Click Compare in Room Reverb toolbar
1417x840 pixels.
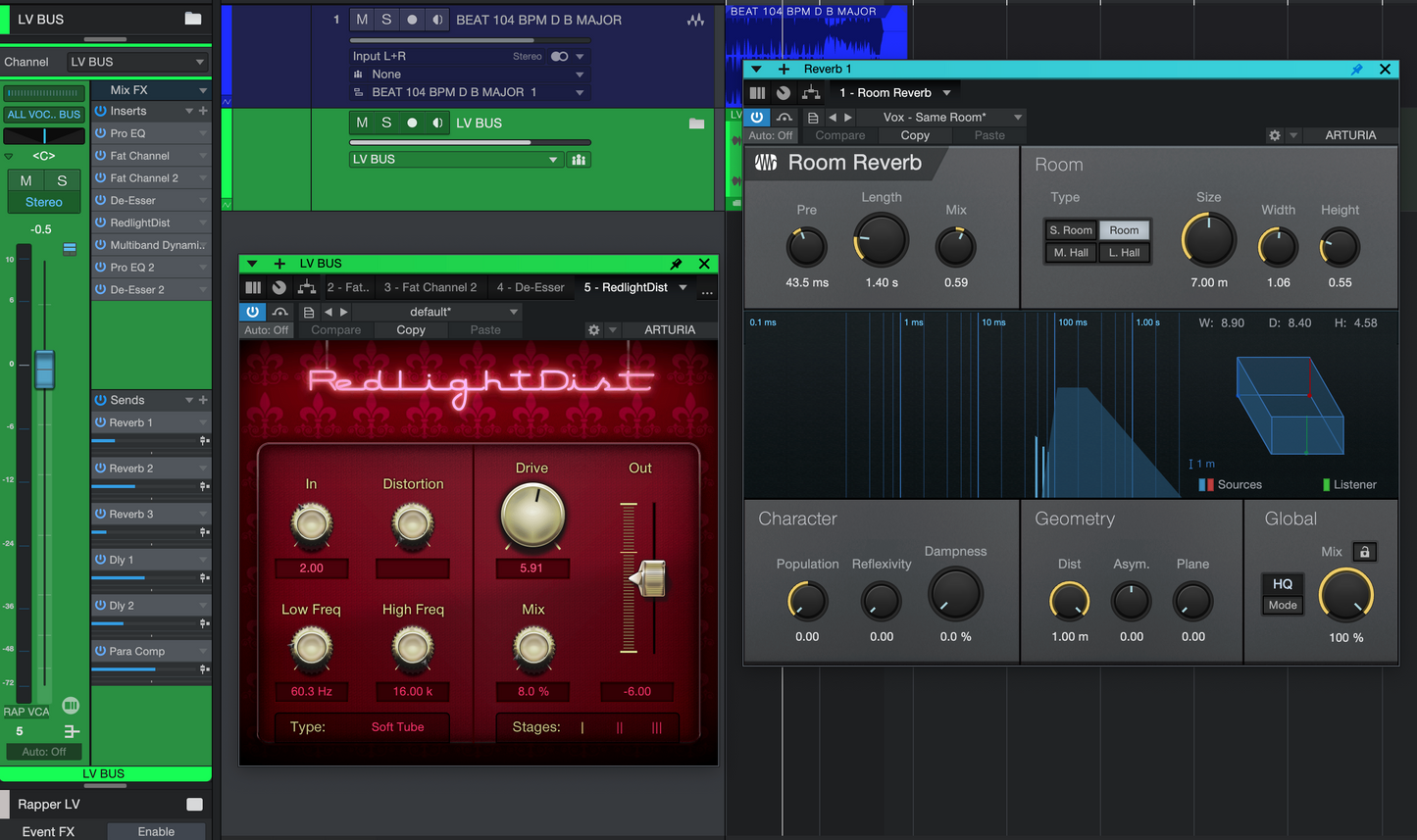pyautogui.click(x=840, y=136)
